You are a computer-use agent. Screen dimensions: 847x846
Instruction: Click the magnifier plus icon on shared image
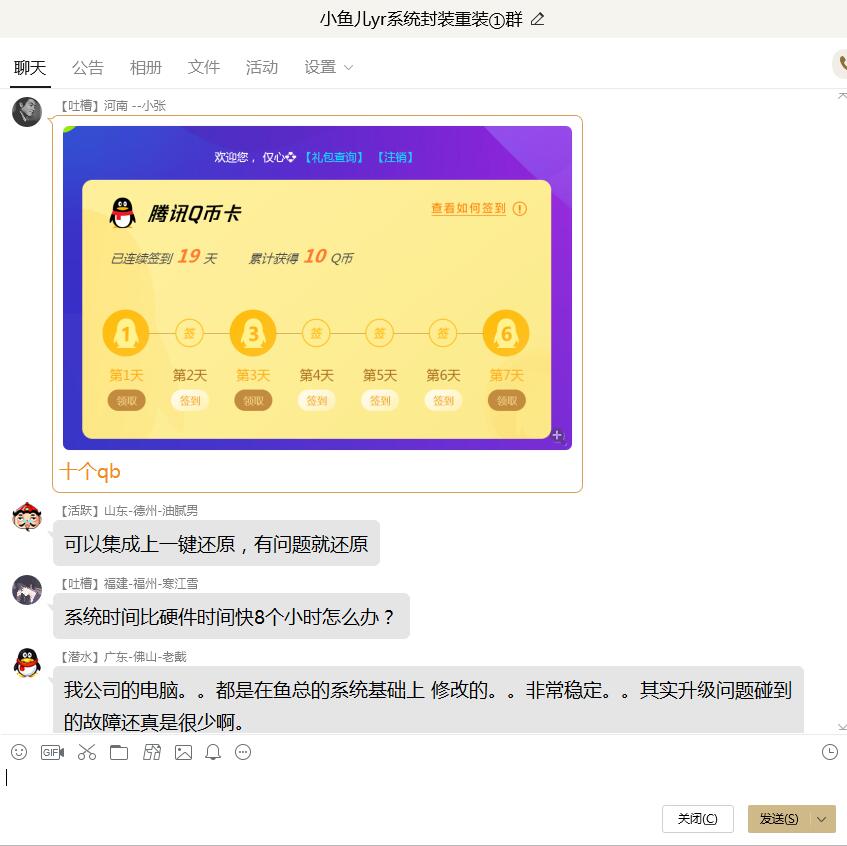pyautogui.click(x=558, y=435)
